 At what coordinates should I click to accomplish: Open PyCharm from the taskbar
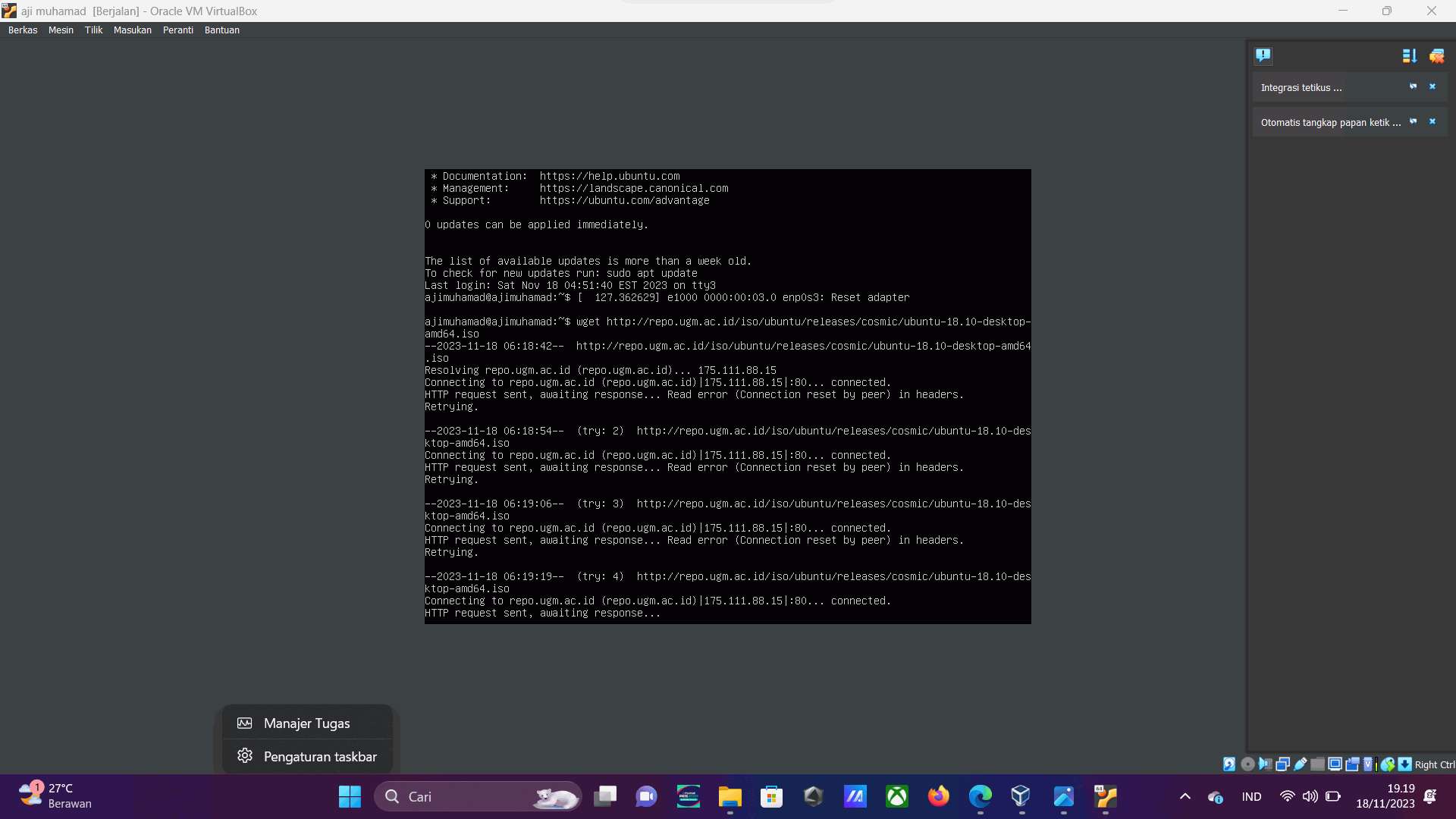click(688, 796)
